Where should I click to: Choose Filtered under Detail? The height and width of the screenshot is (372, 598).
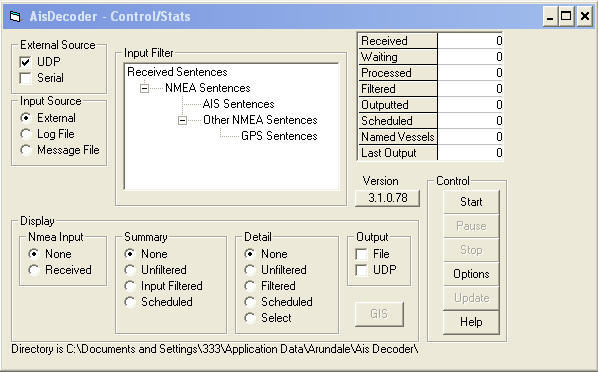(250, 286)
